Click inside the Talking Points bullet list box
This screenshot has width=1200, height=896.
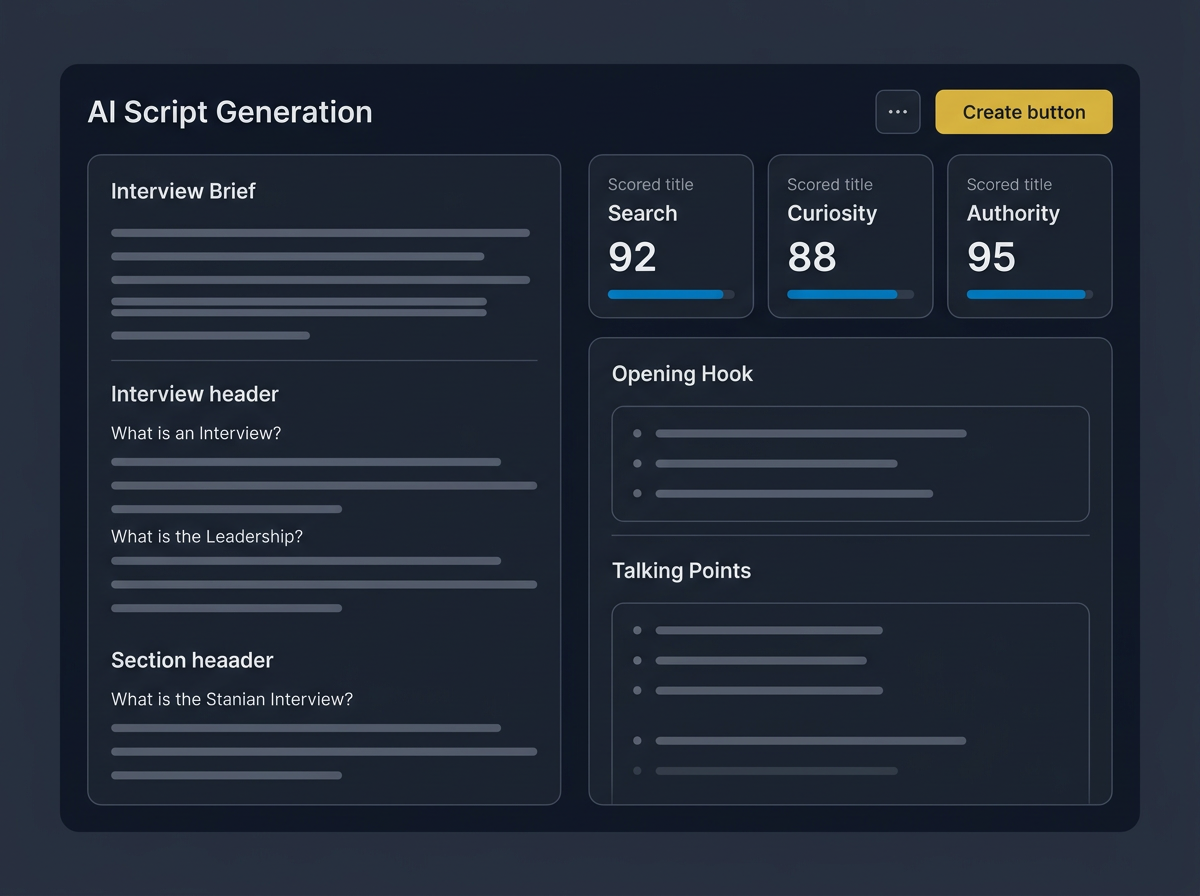pyautogui.click(x=850, y=703)
